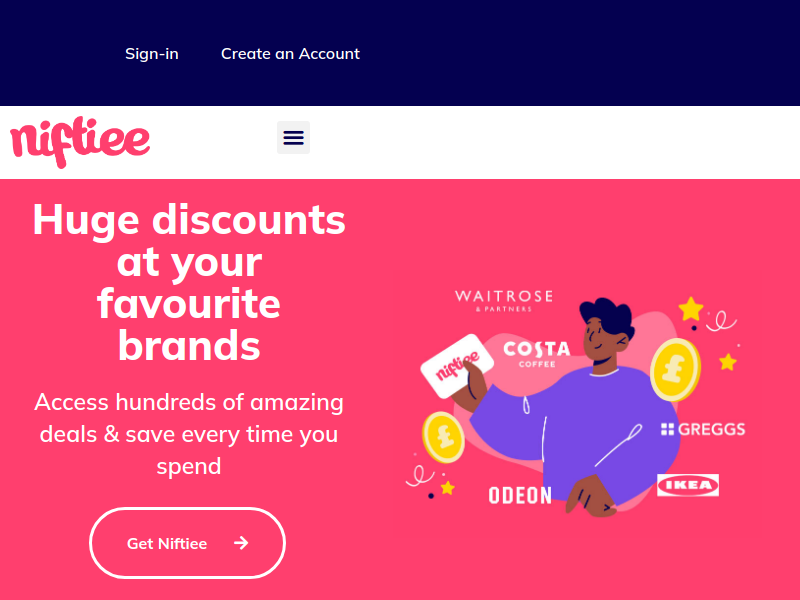
Task: Click the Odeon brand logo
Action: (520, 495)
